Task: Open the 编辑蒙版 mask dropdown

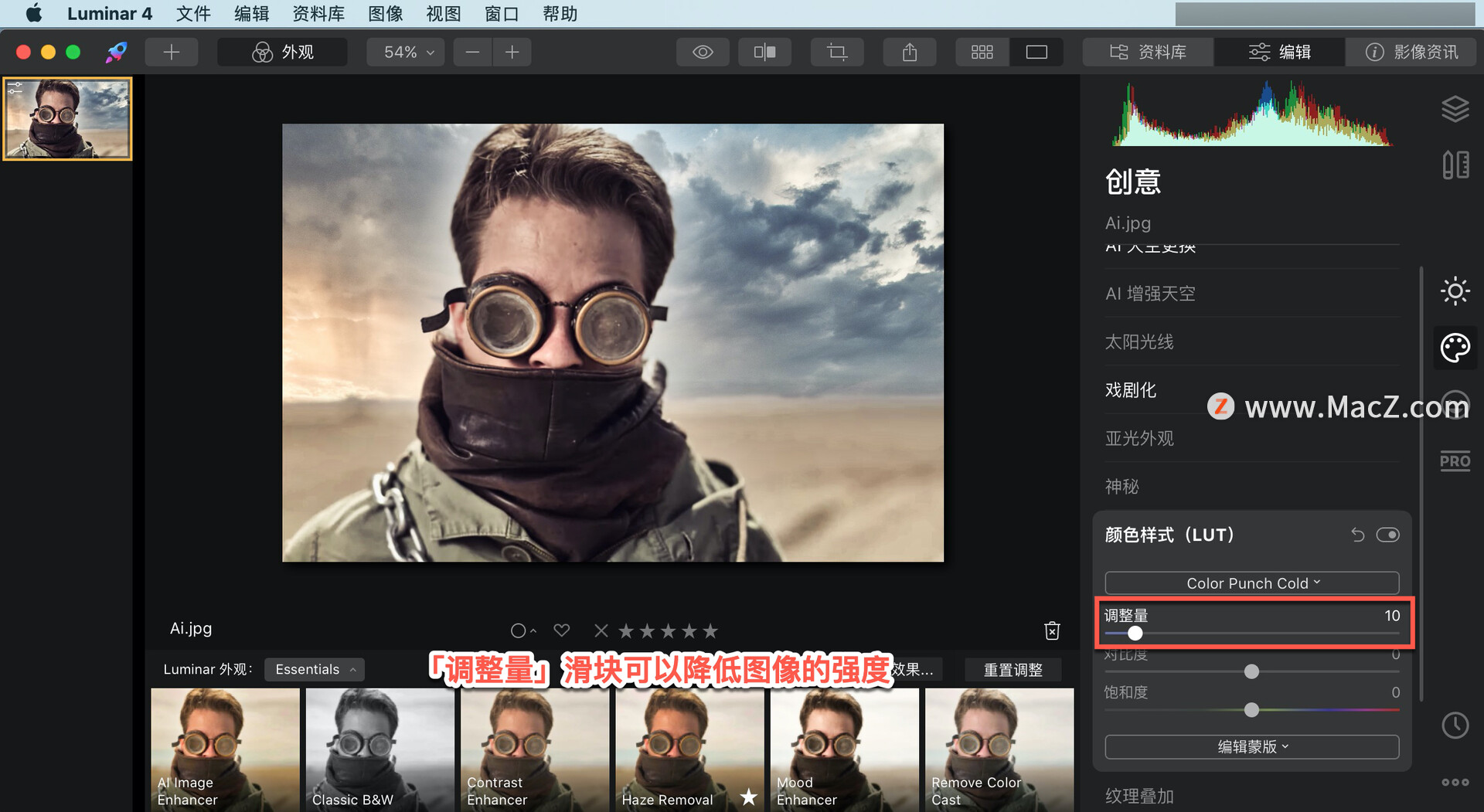Action: pyautogui.click(x=1252, y=746)
